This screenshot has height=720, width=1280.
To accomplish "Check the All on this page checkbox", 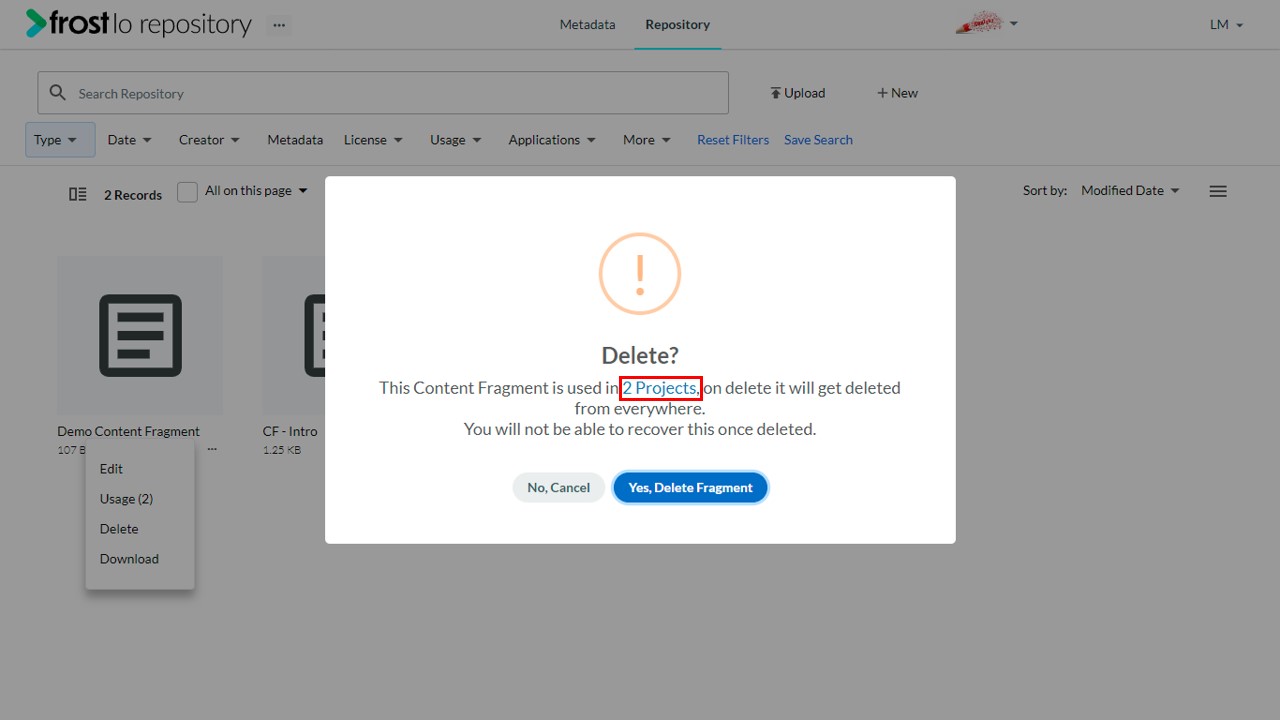I will (187, 192).
